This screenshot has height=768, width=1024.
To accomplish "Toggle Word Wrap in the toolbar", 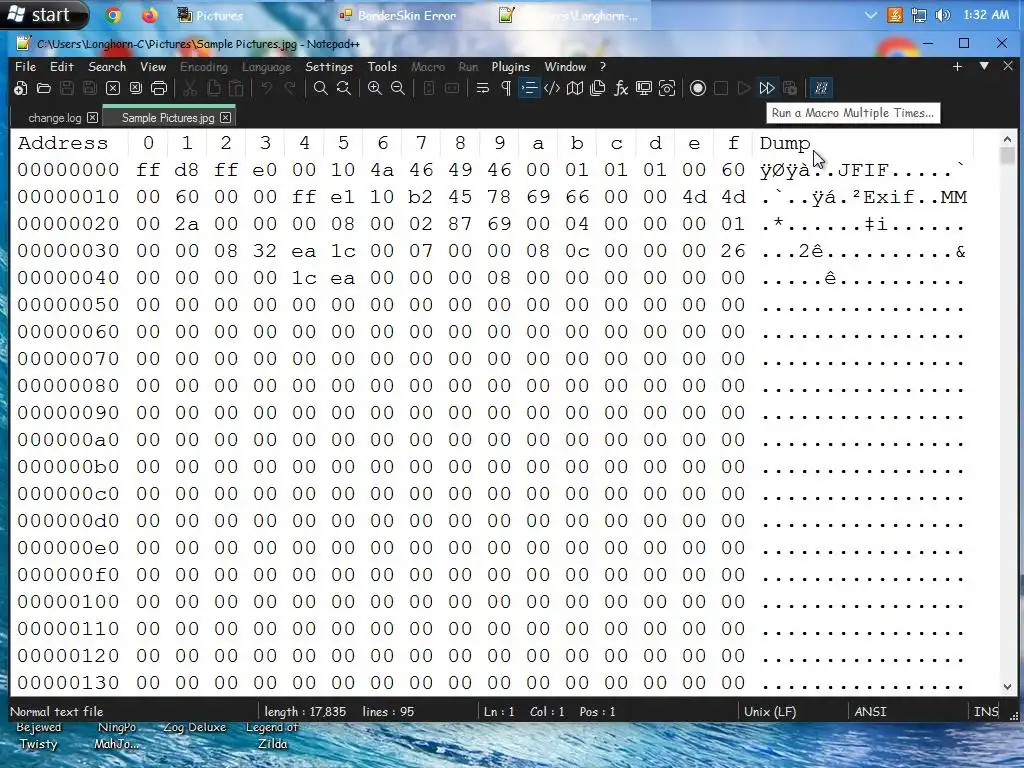I will 483,88.
